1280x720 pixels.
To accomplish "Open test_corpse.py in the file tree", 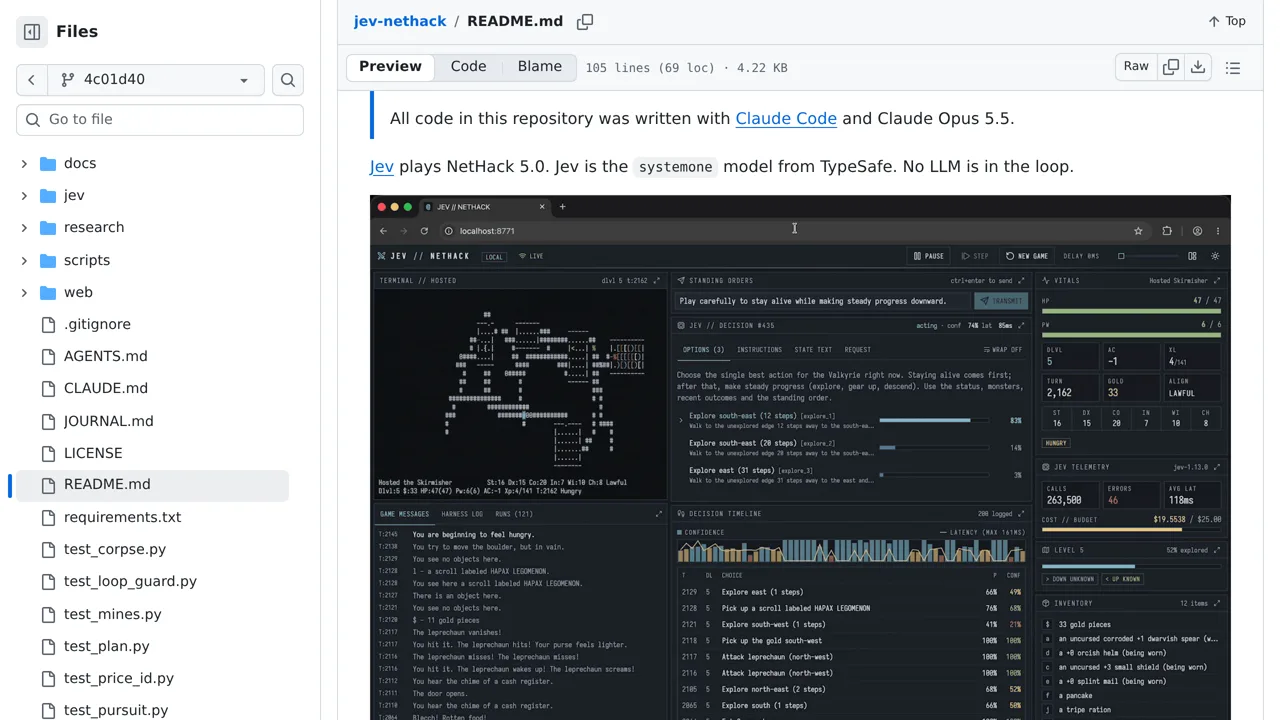I will coord(115,549).
